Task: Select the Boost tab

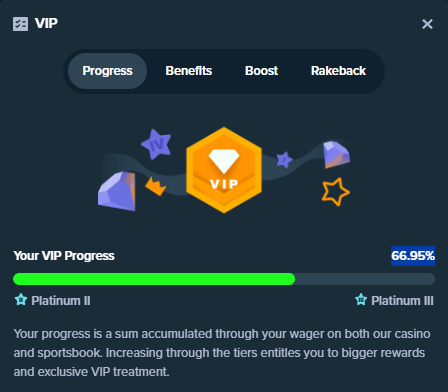Action: coord(261,71)
